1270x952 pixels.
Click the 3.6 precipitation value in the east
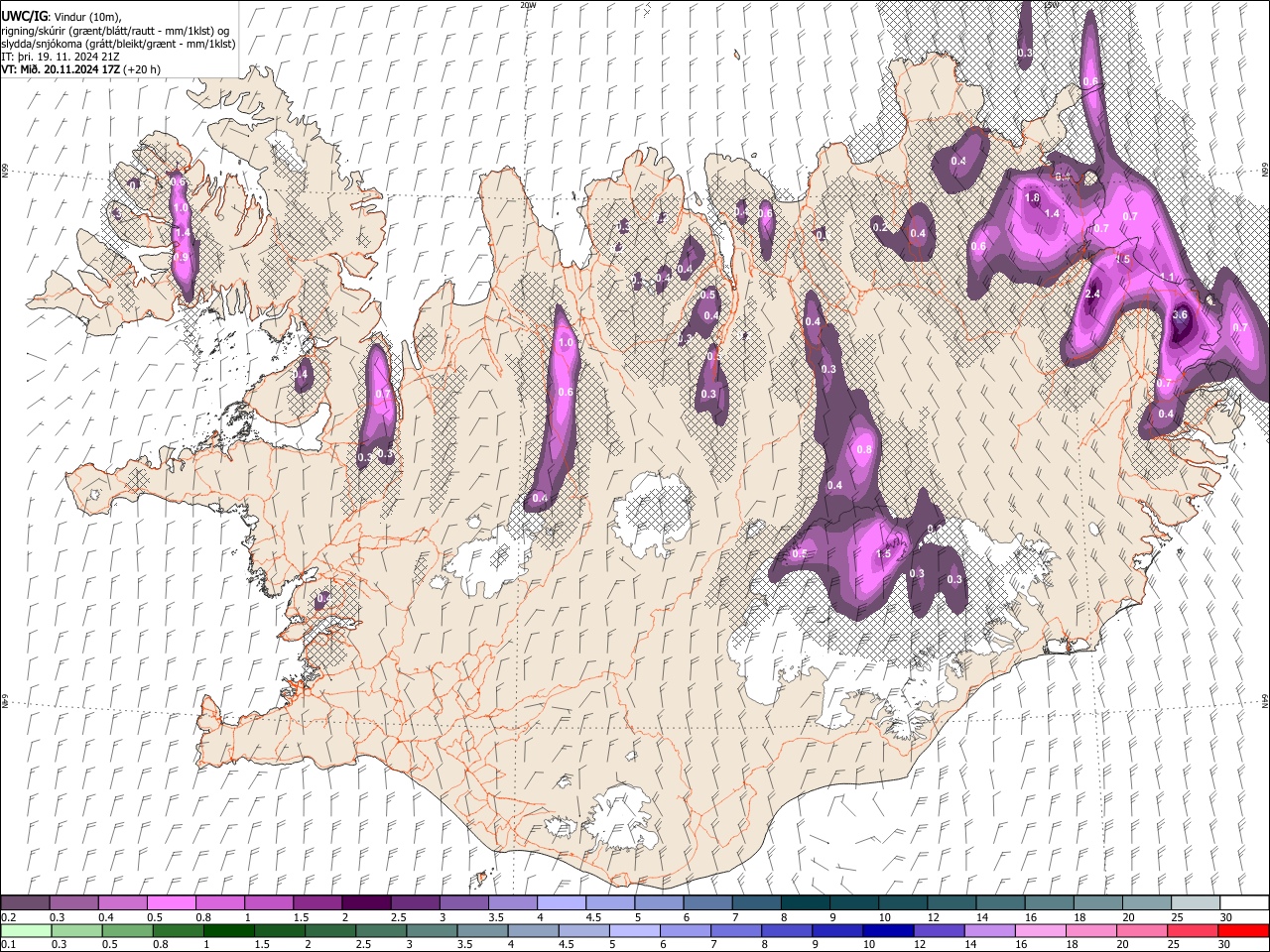[x=1180, y=315]
